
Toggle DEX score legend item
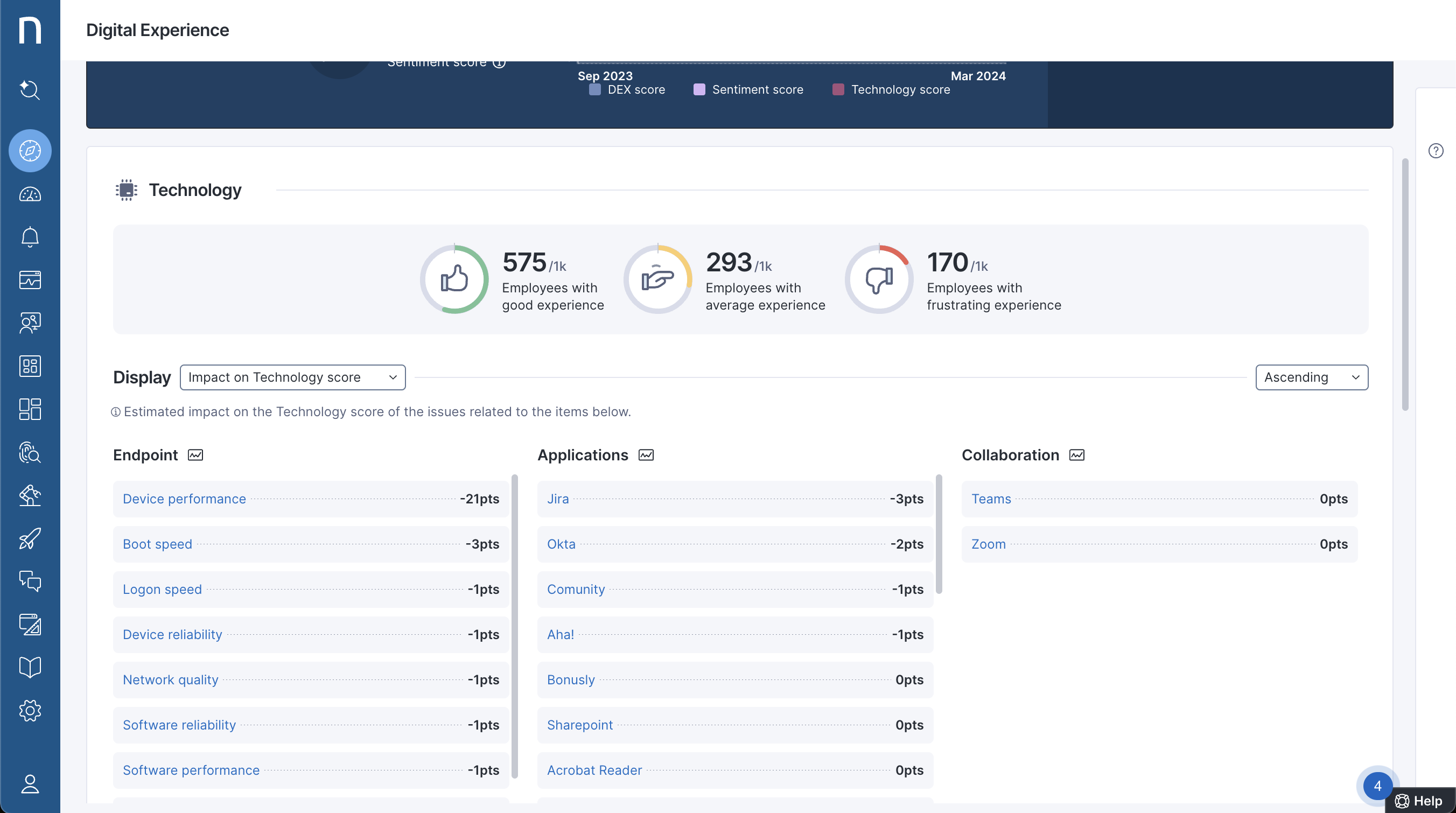627,90
